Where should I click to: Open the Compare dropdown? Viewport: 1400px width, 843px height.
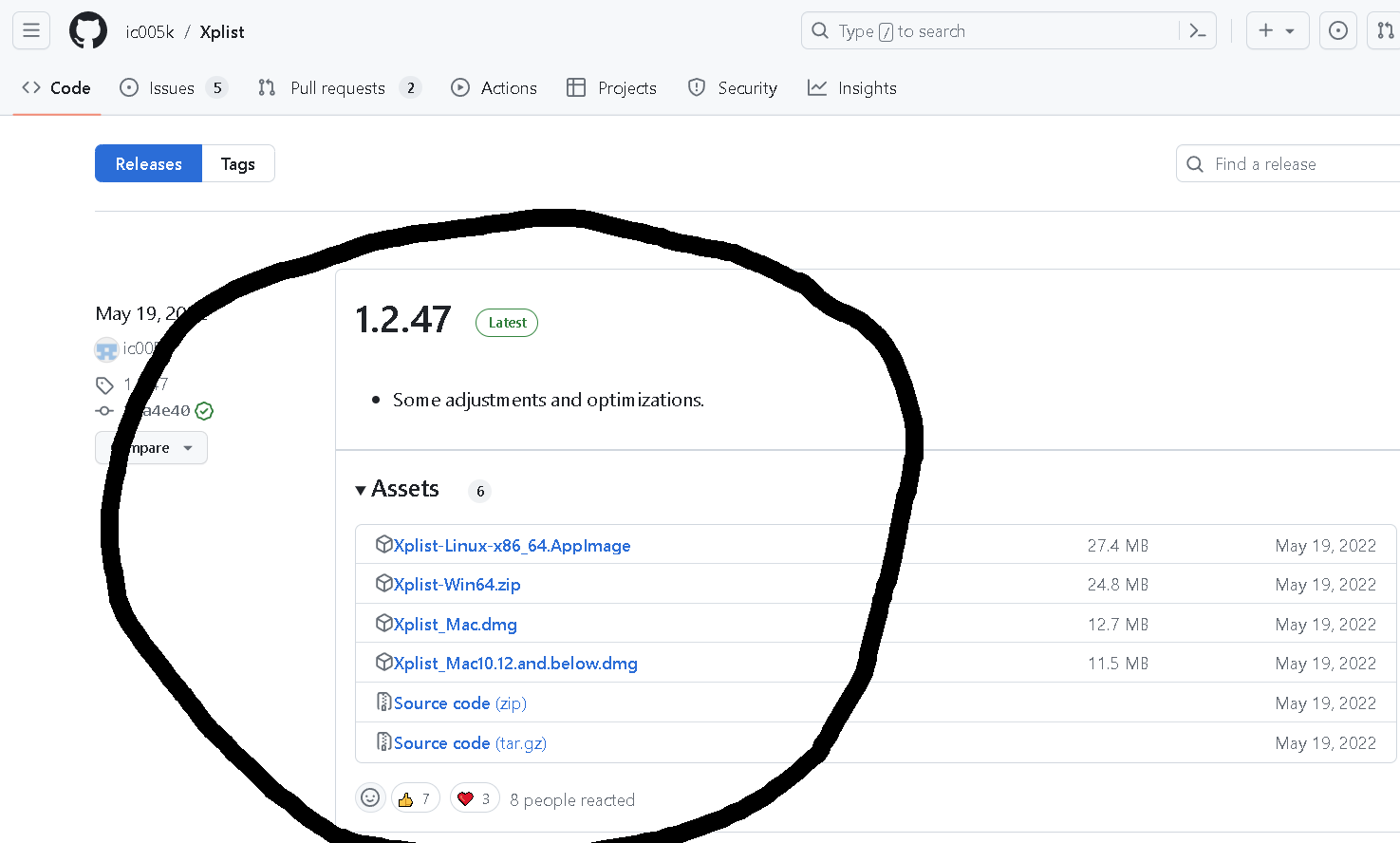151,448
